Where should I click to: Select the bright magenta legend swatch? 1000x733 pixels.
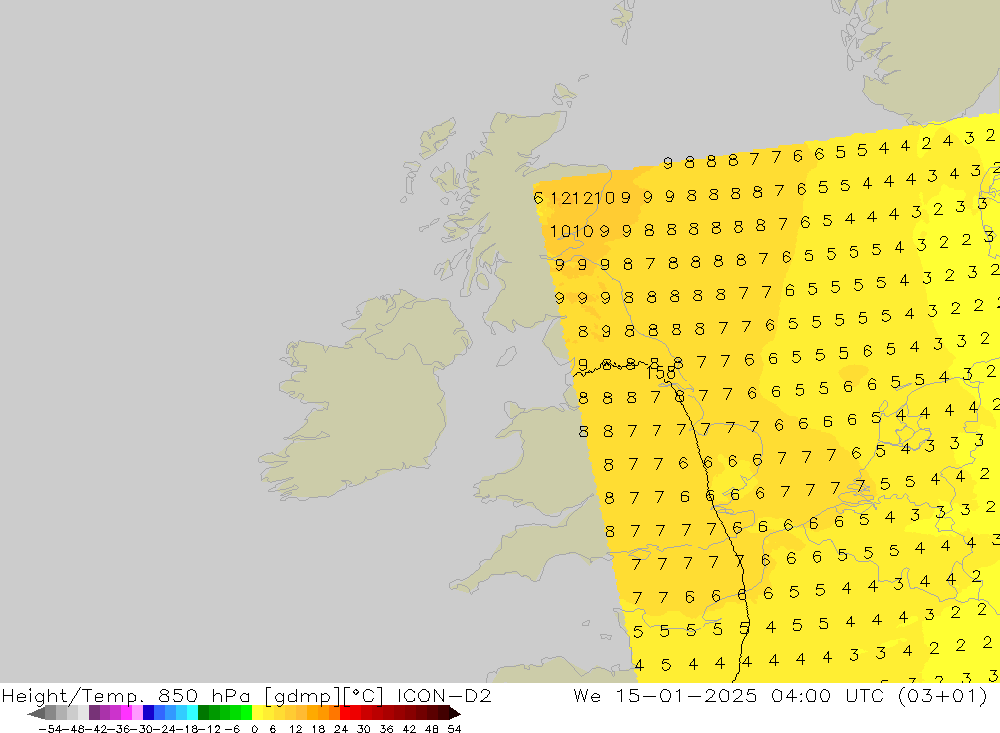tap(126, 713)
